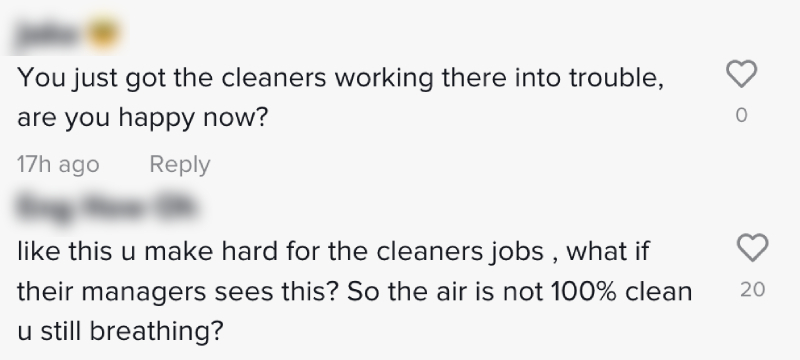Click the text "are you happy now?"
This screenshot has width=800, height=360.
(x=142, y=118)
